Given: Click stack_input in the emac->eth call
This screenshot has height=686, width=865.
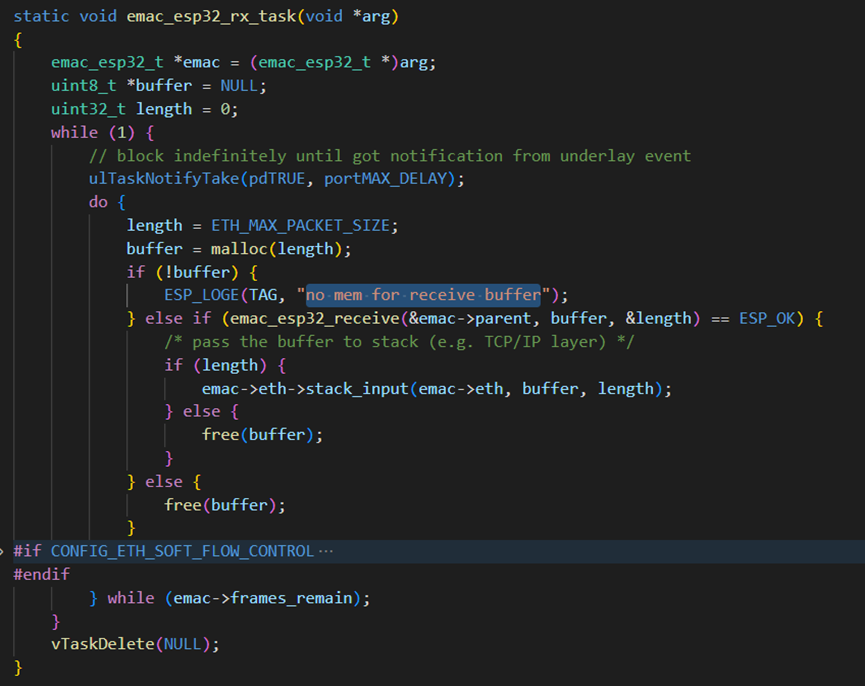Looking at the screenshot, I should pos(357,389).
